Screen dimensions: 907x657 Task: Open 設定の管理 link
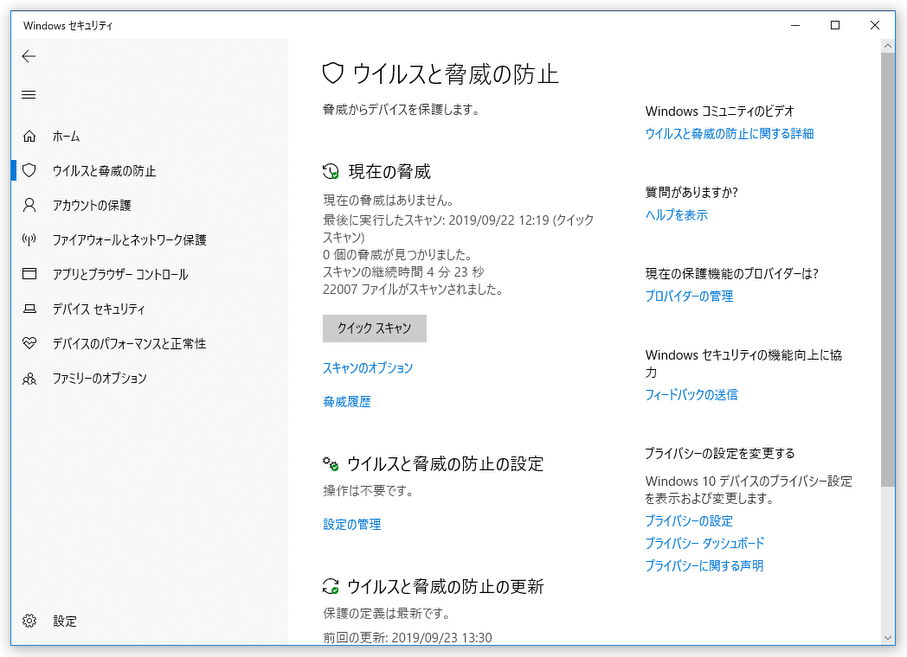[x=352, y=524]
